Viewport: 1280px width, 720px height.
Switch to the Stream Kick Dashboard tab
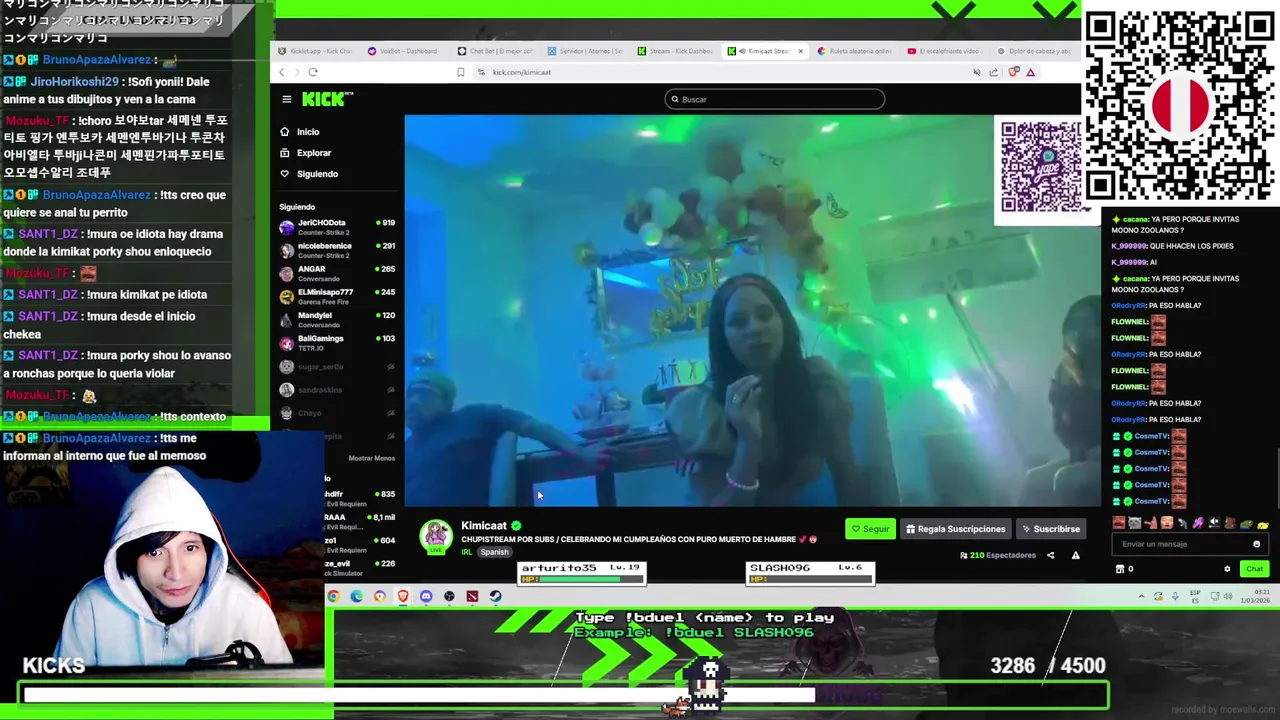coord(676,51)
